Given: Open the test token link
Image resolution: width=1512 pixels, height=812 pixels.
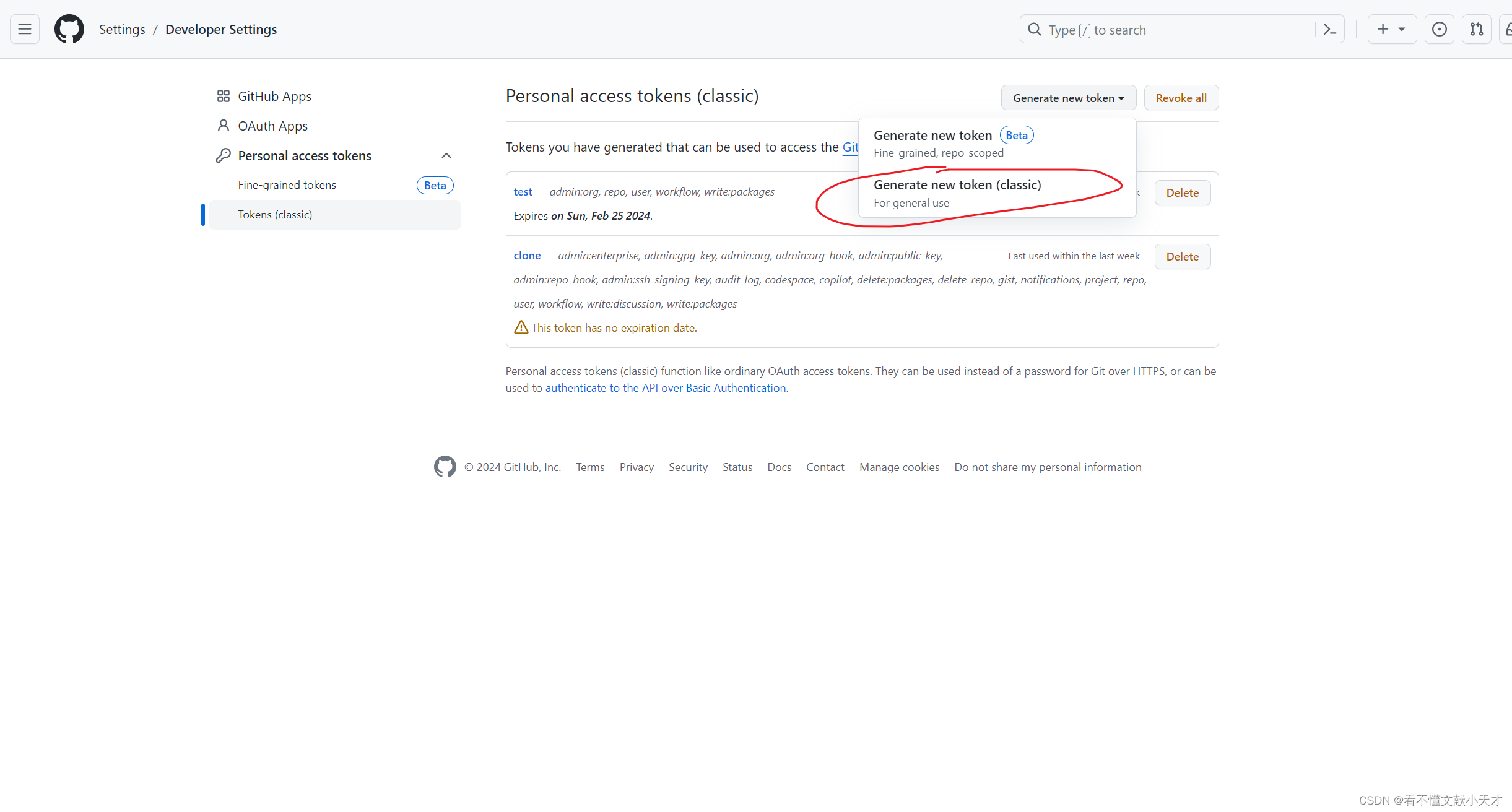Looking at the screenshot, I should pyautogui.click(x=523, y=192).
